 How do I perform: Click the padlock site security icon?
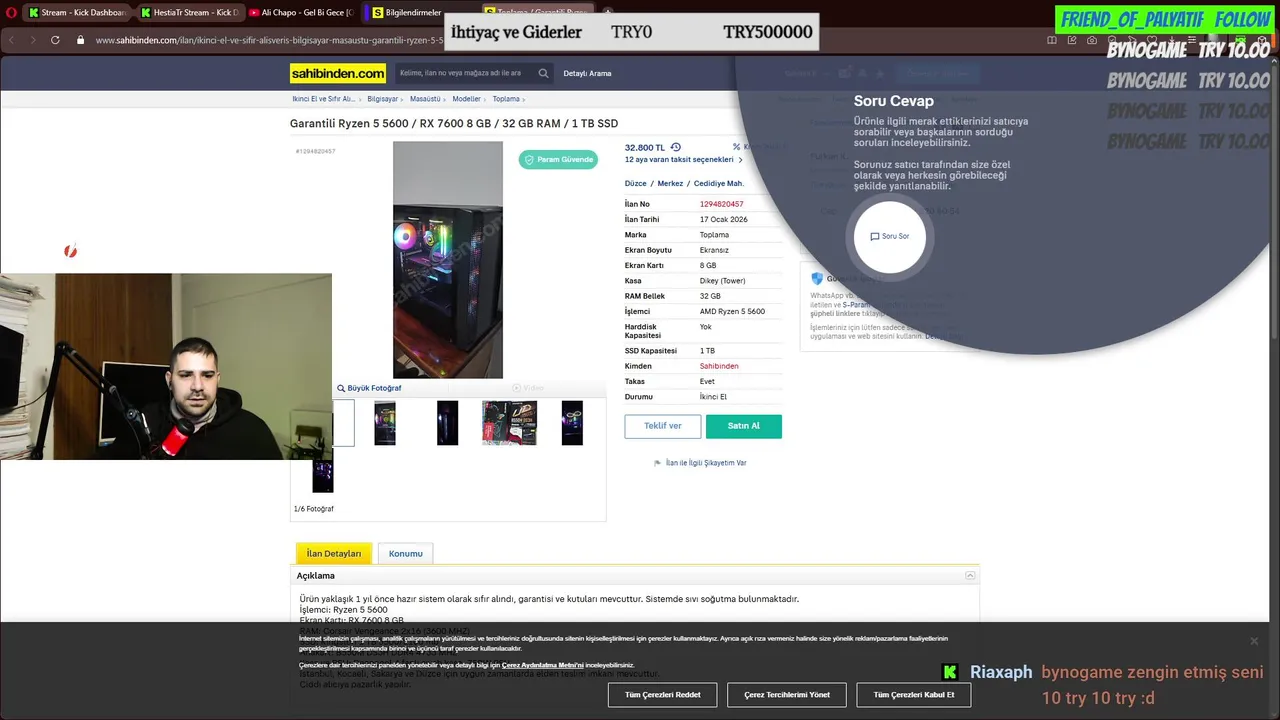(81, 40)
